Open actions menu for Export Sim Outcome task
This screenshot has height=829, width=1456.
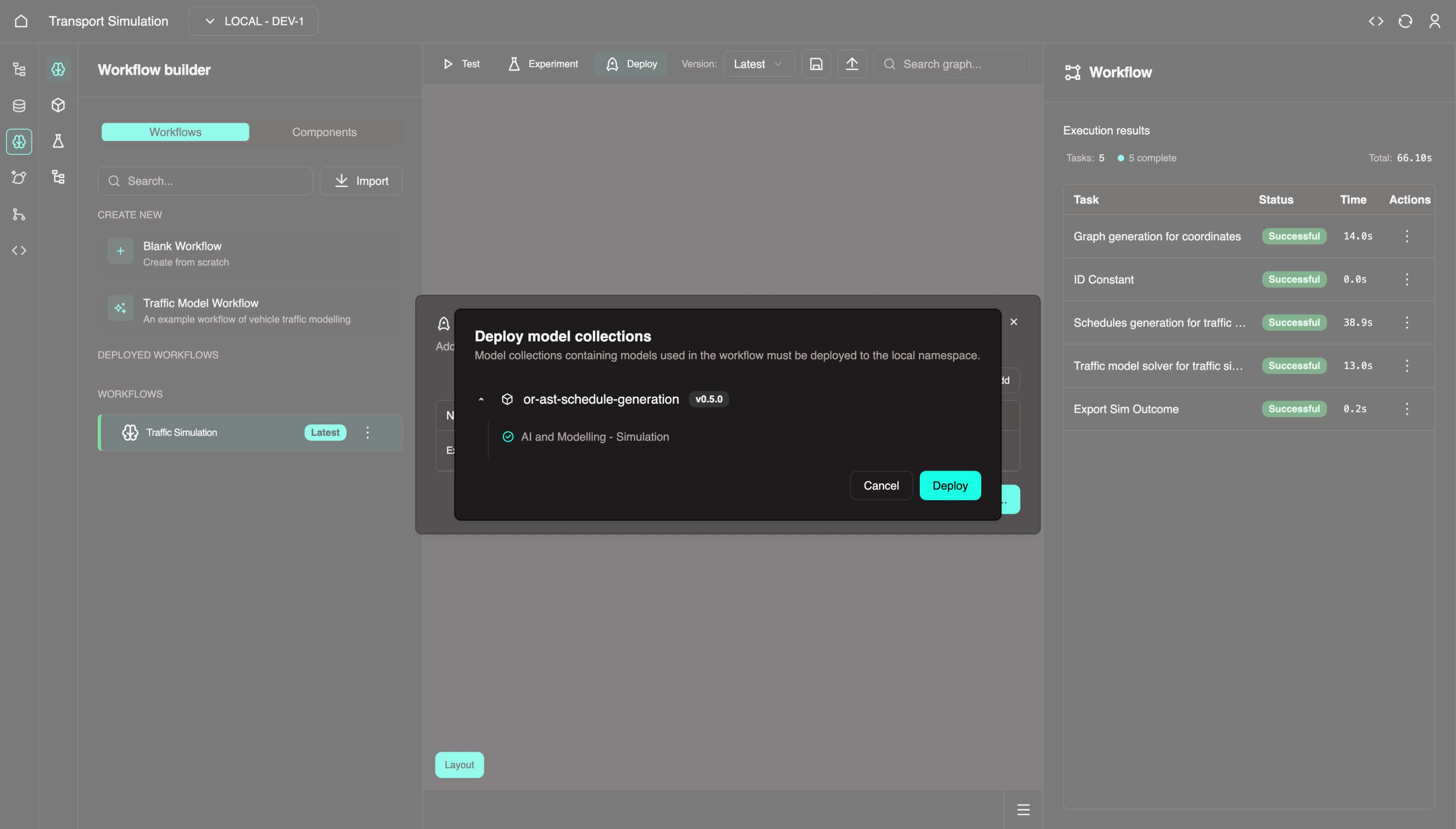1406,409
